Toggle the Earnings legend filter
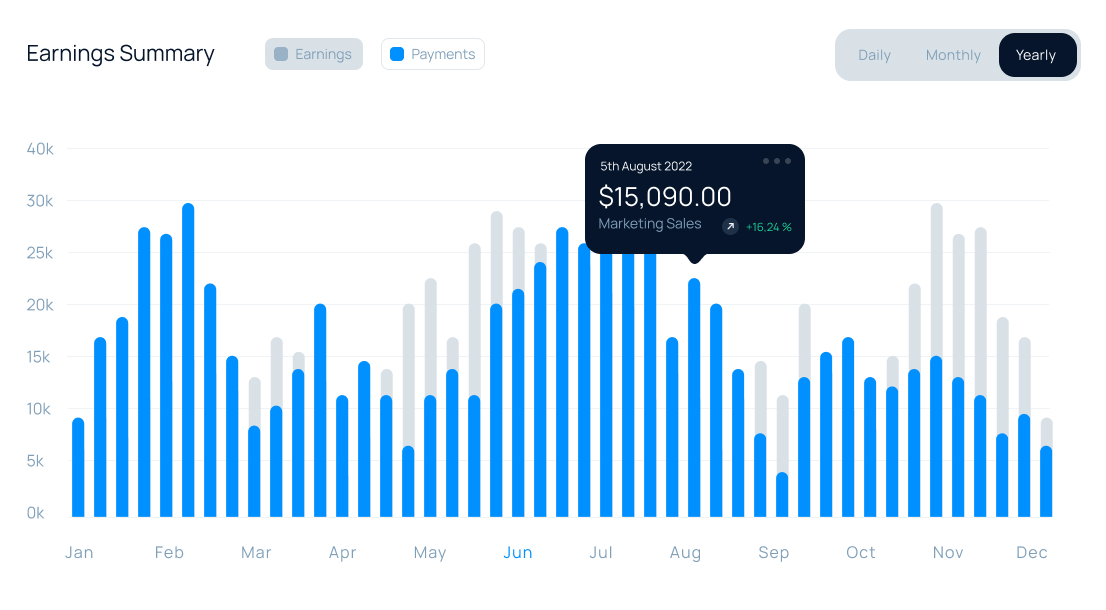The image size is (1106, 610). (x=313, y=54)
